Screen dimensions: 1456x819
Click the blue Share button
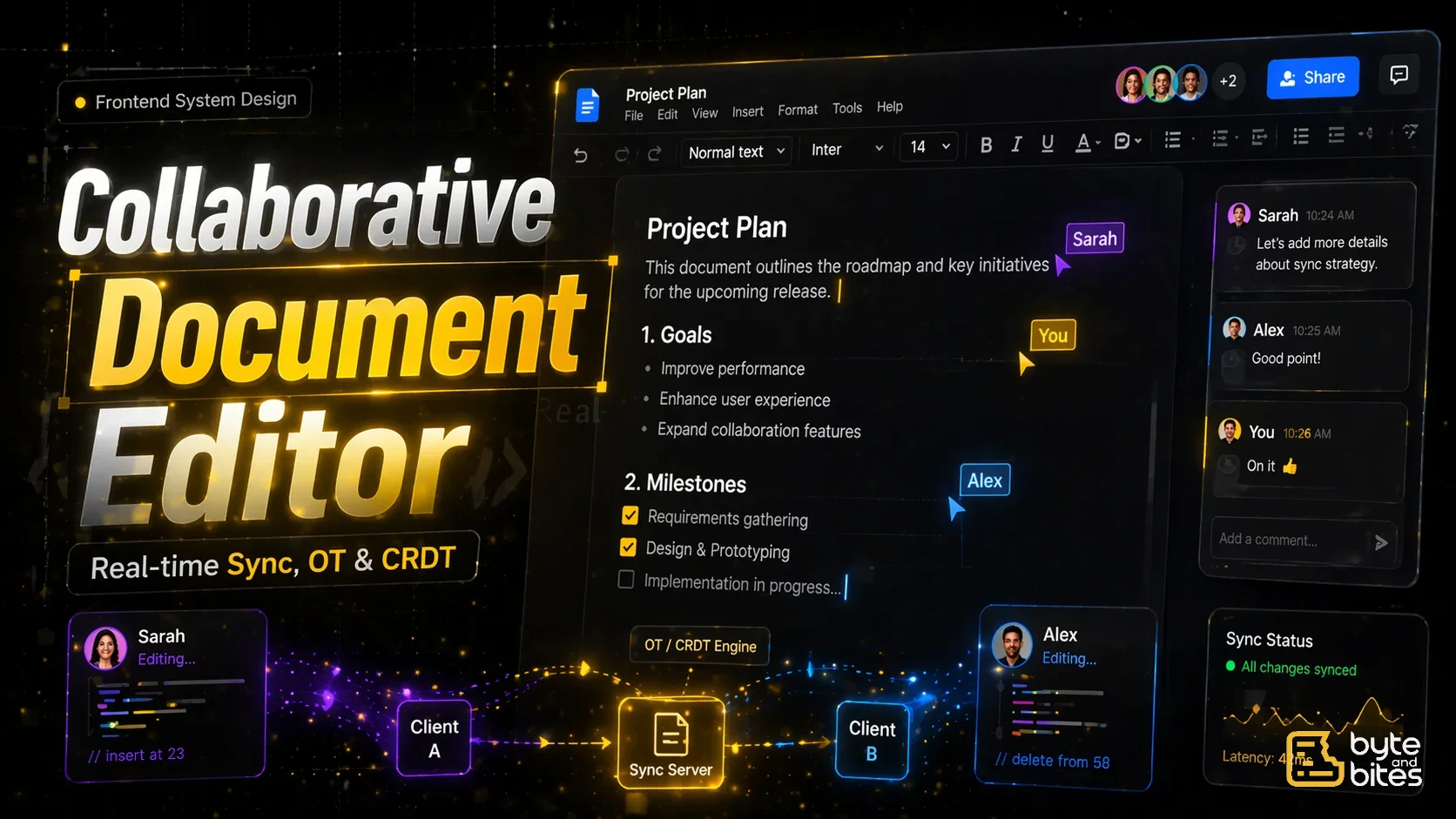coord(1313,77)
